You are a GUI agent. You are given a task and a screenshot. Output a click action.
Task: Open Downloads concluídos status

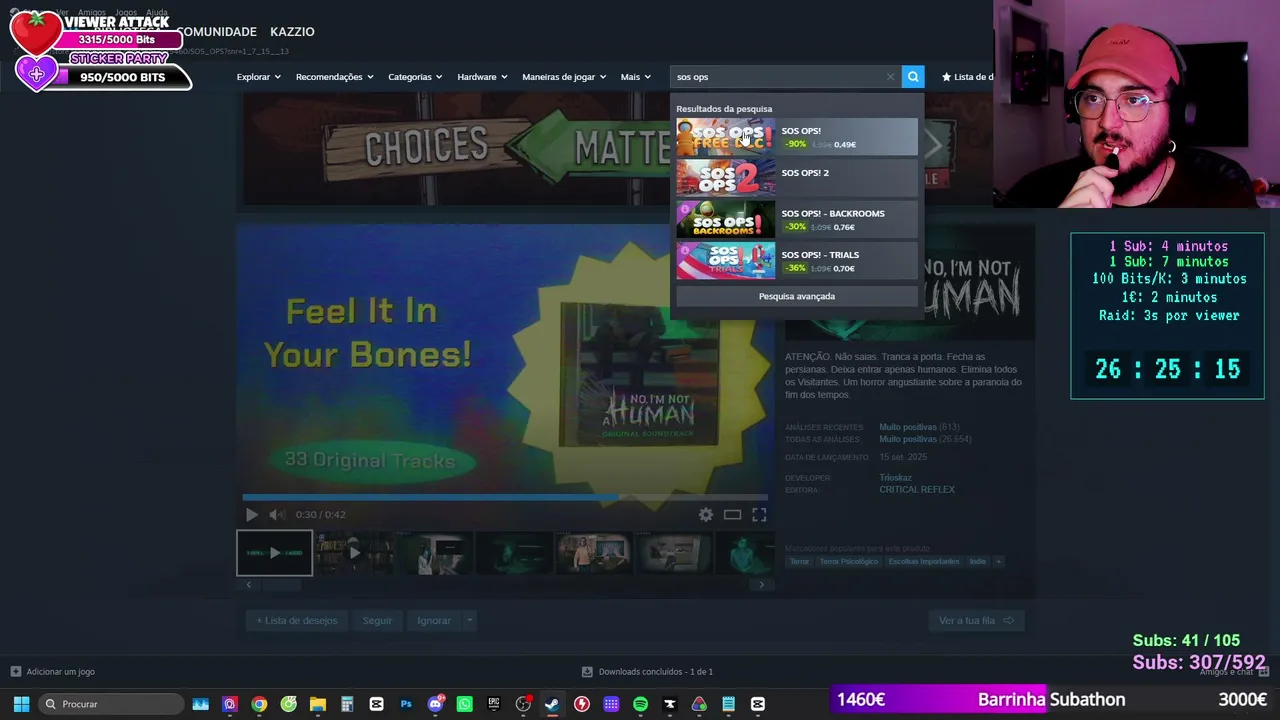(647, 672)
